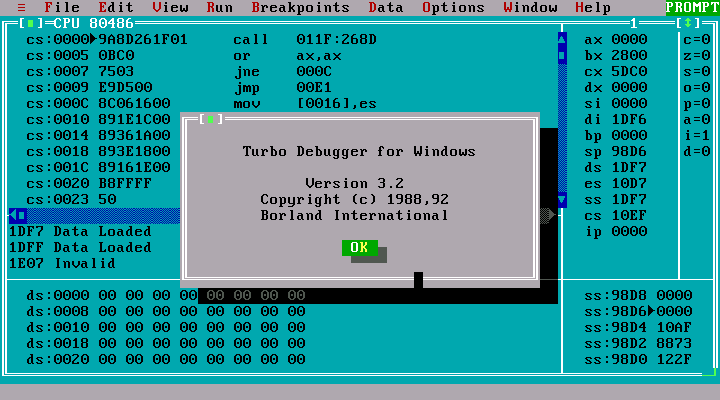This screenshot has height=400, width=720.
Task: Toggle the zero flag z=0
Action: (x=697, y=56)
